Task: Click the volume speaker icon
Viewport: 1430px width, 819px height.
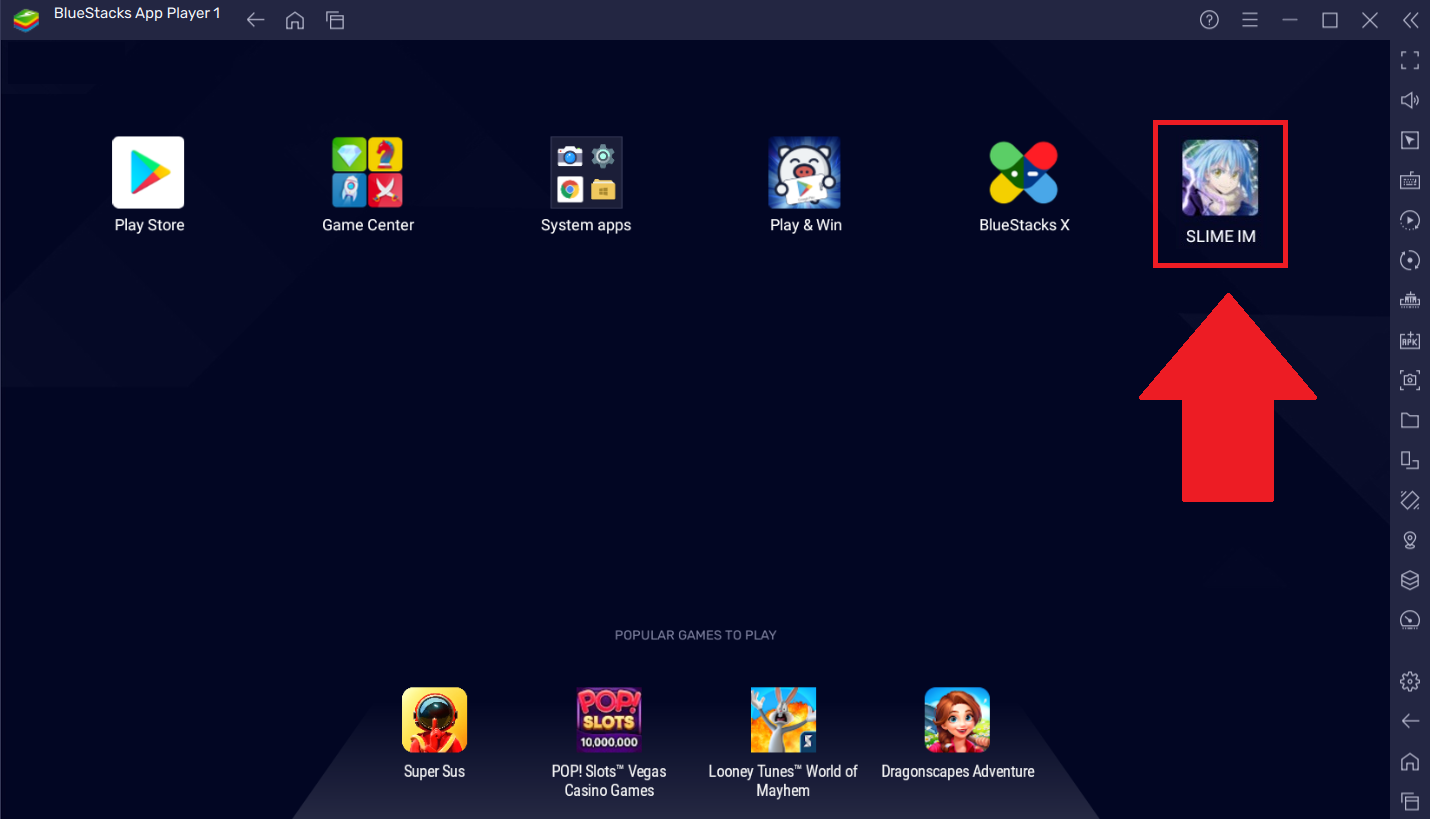Action: [1410, 100]
